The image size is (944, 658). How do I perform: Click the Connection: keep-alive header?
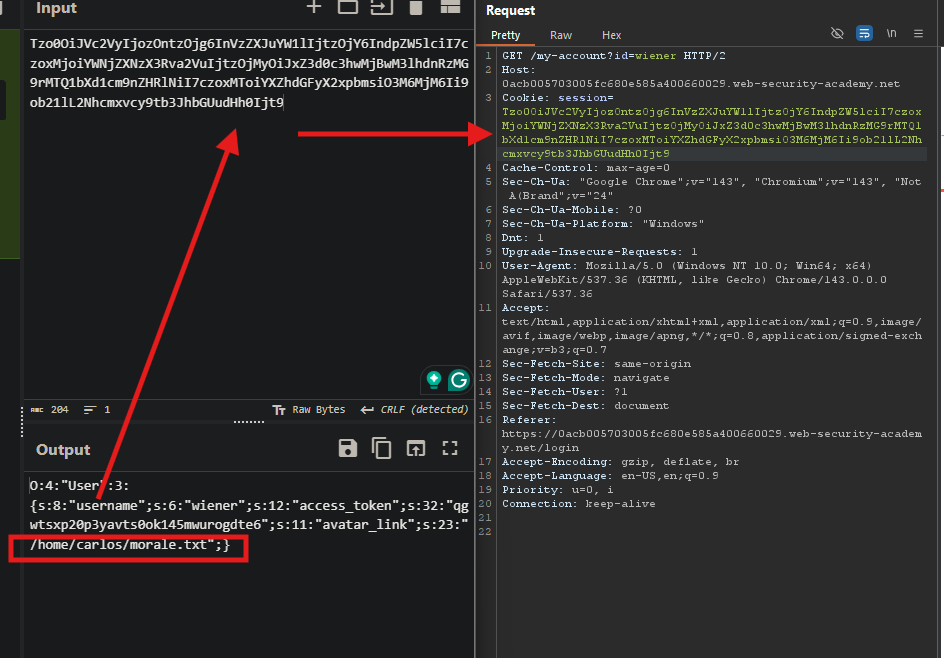click(x=579, y=503)
